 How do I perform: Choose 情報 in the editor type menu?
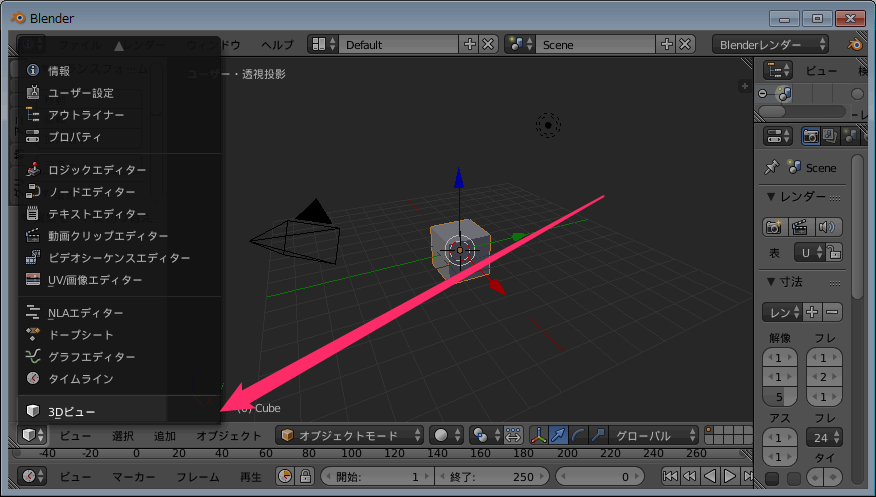click(120, 71)
